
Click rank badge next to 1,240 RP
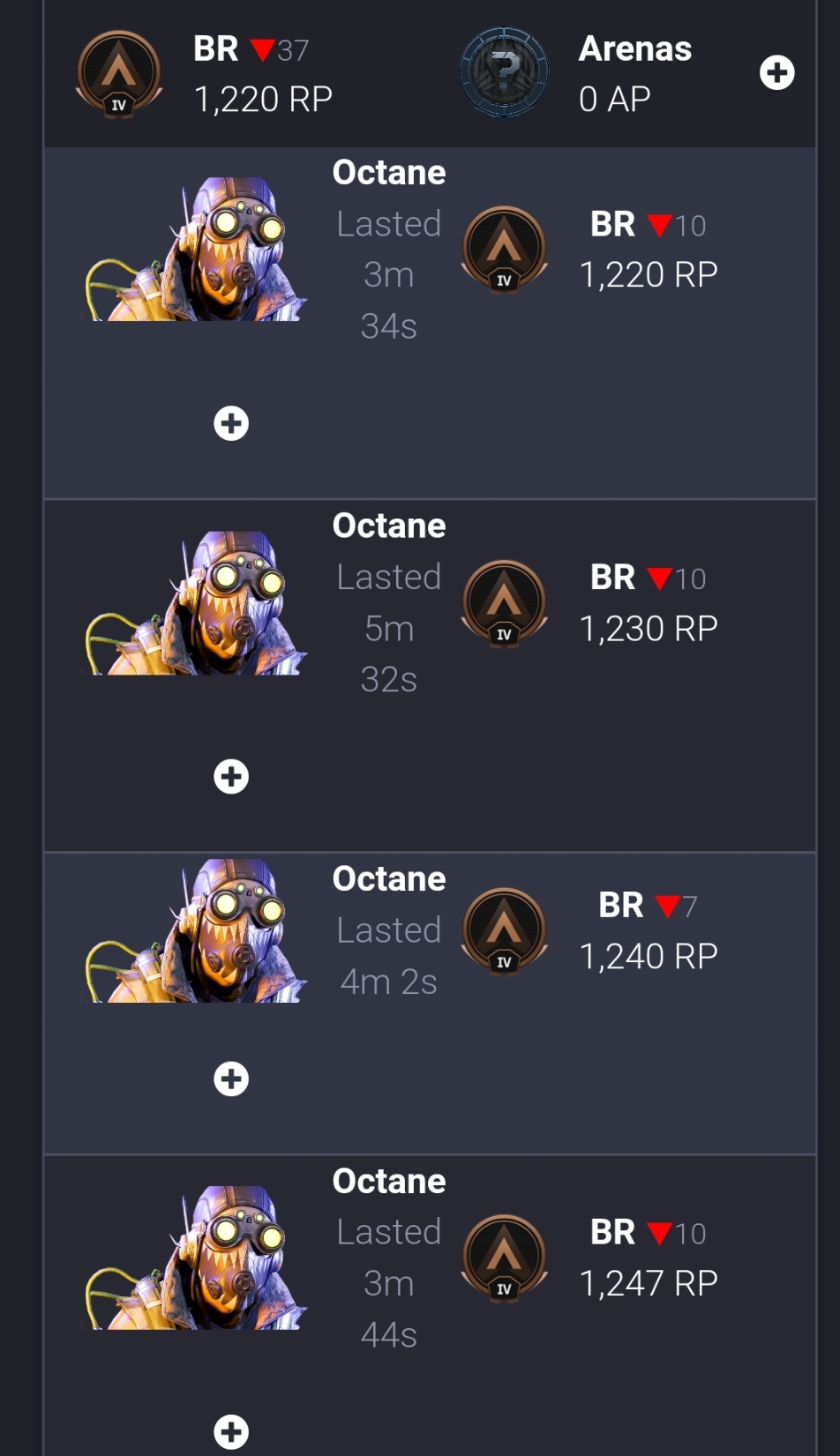coord(504,930)
